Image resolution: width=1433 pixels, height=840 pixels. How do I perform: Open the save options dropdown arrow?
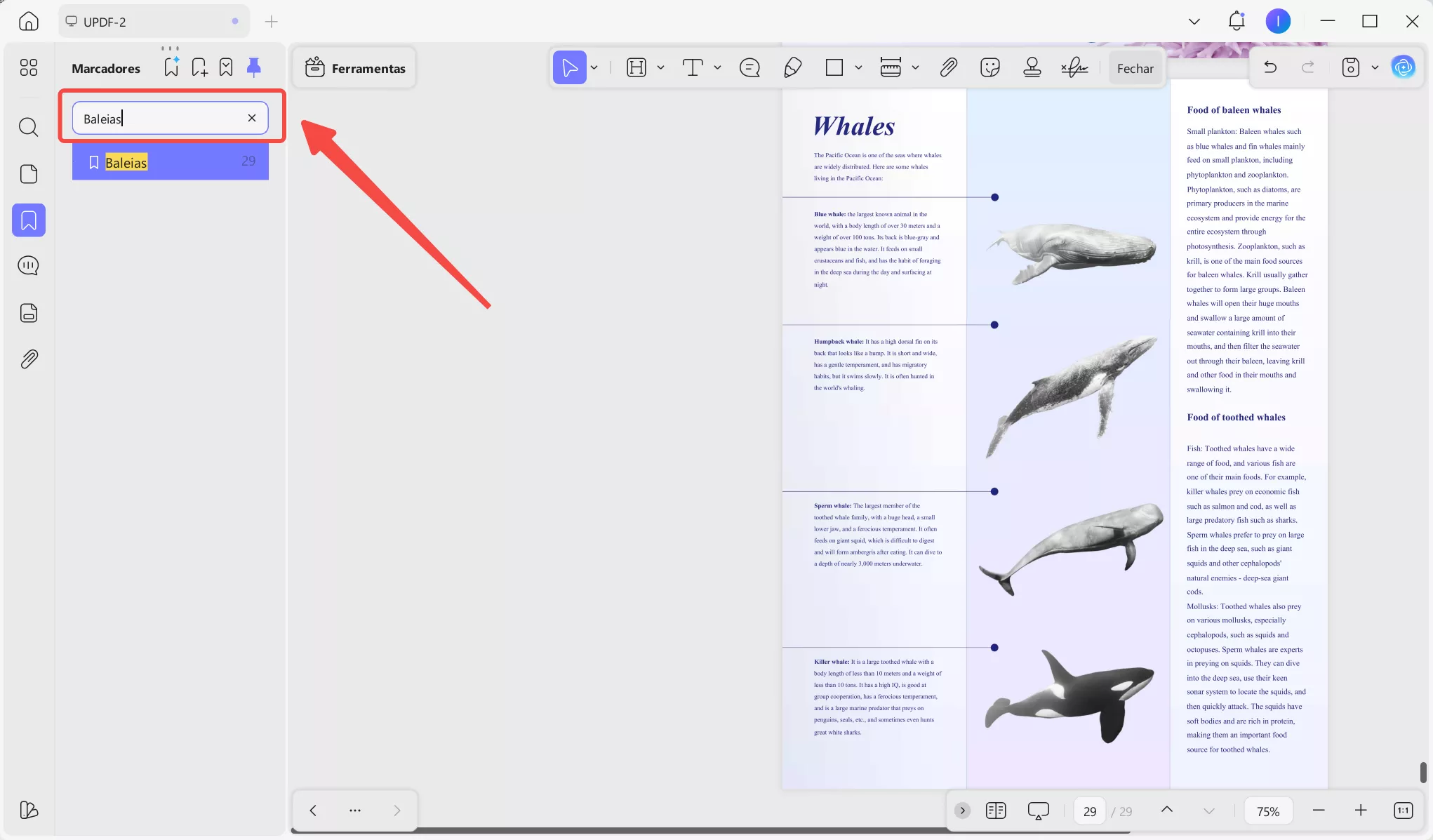(1375, 67)
